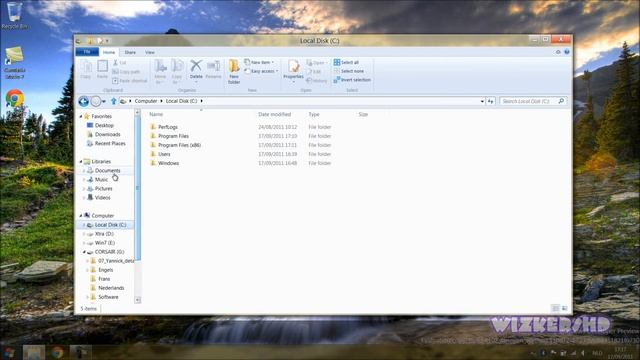Click the search magnifier icon
Viewport: 640px width, 360px height.
[561, 101]
